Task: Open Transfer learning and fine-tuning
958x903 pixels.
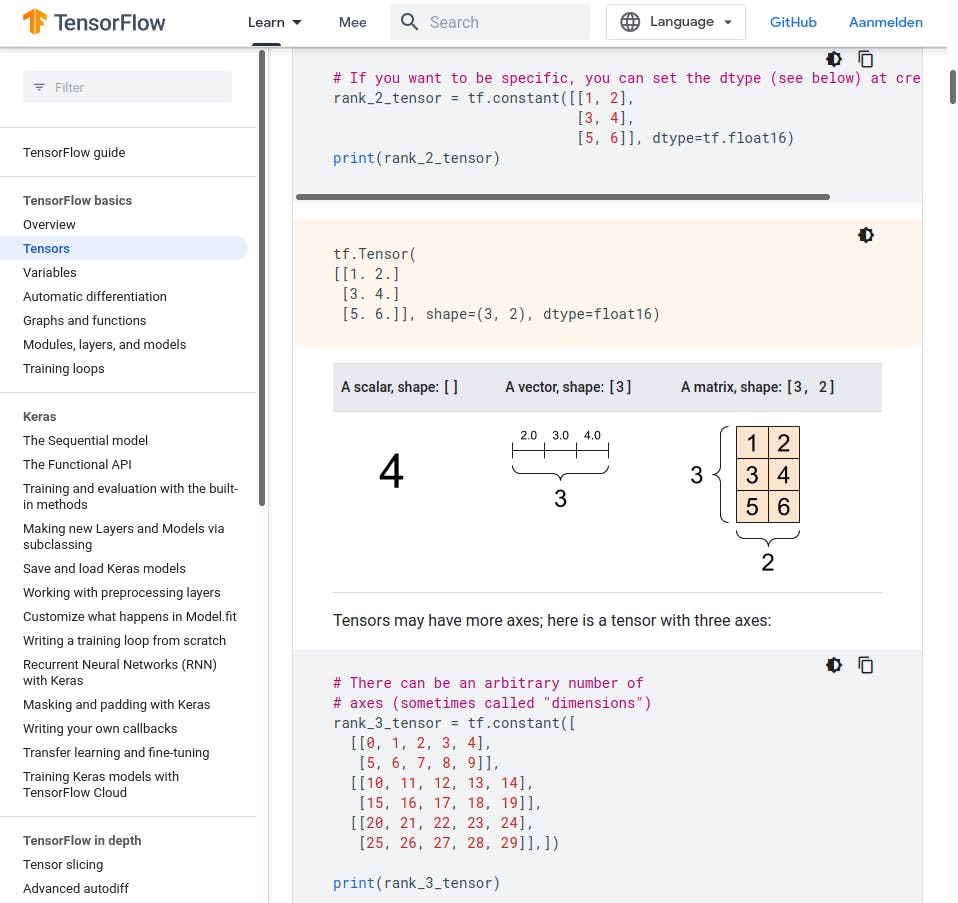Action: [116, 753]
